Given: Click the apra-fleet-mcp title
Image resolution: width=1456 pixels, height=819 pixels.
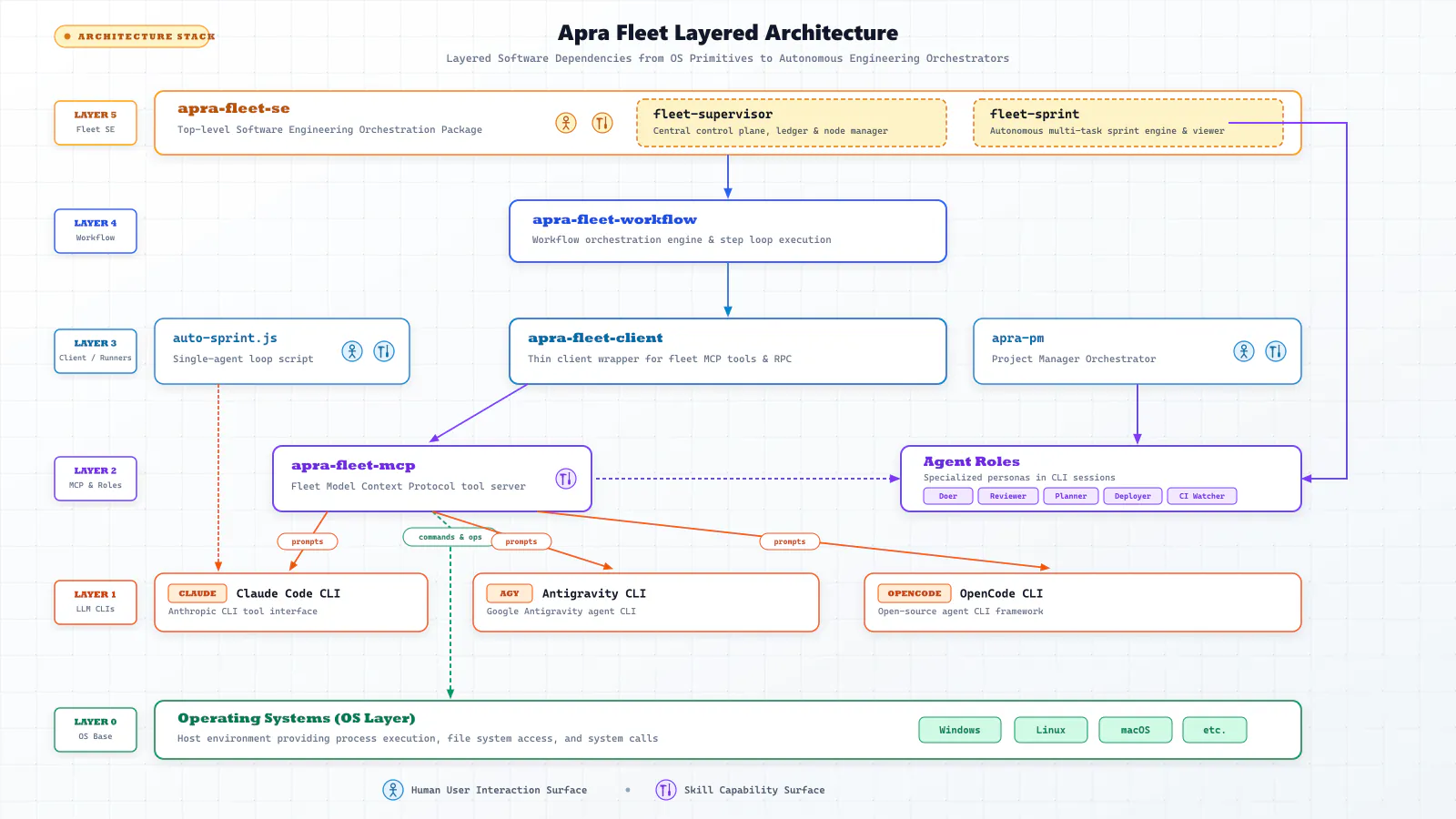Looking at the screenshot, I should click(x=353, y=465).
